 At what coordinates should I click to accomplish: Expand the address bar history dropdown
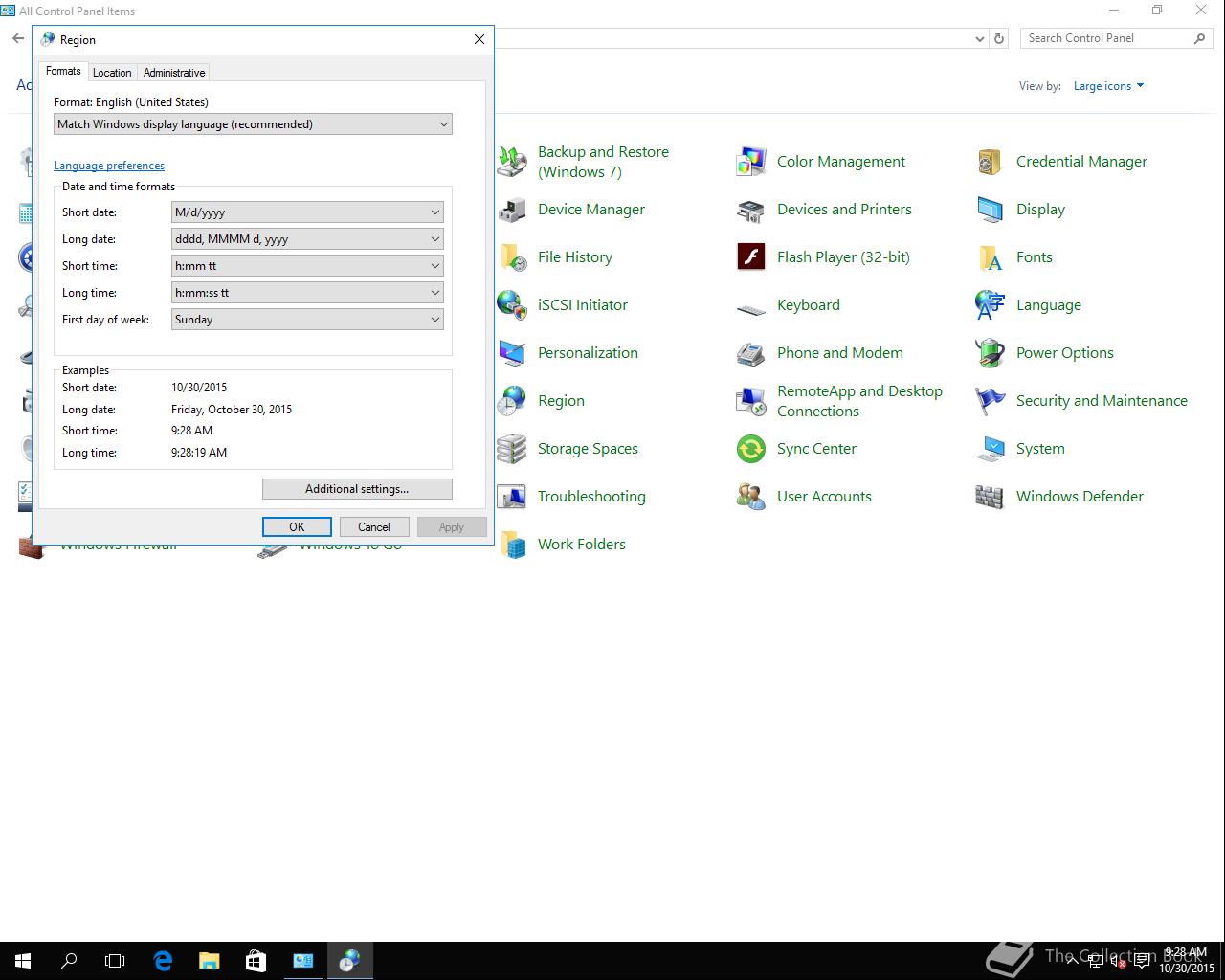tap(979, 38)
